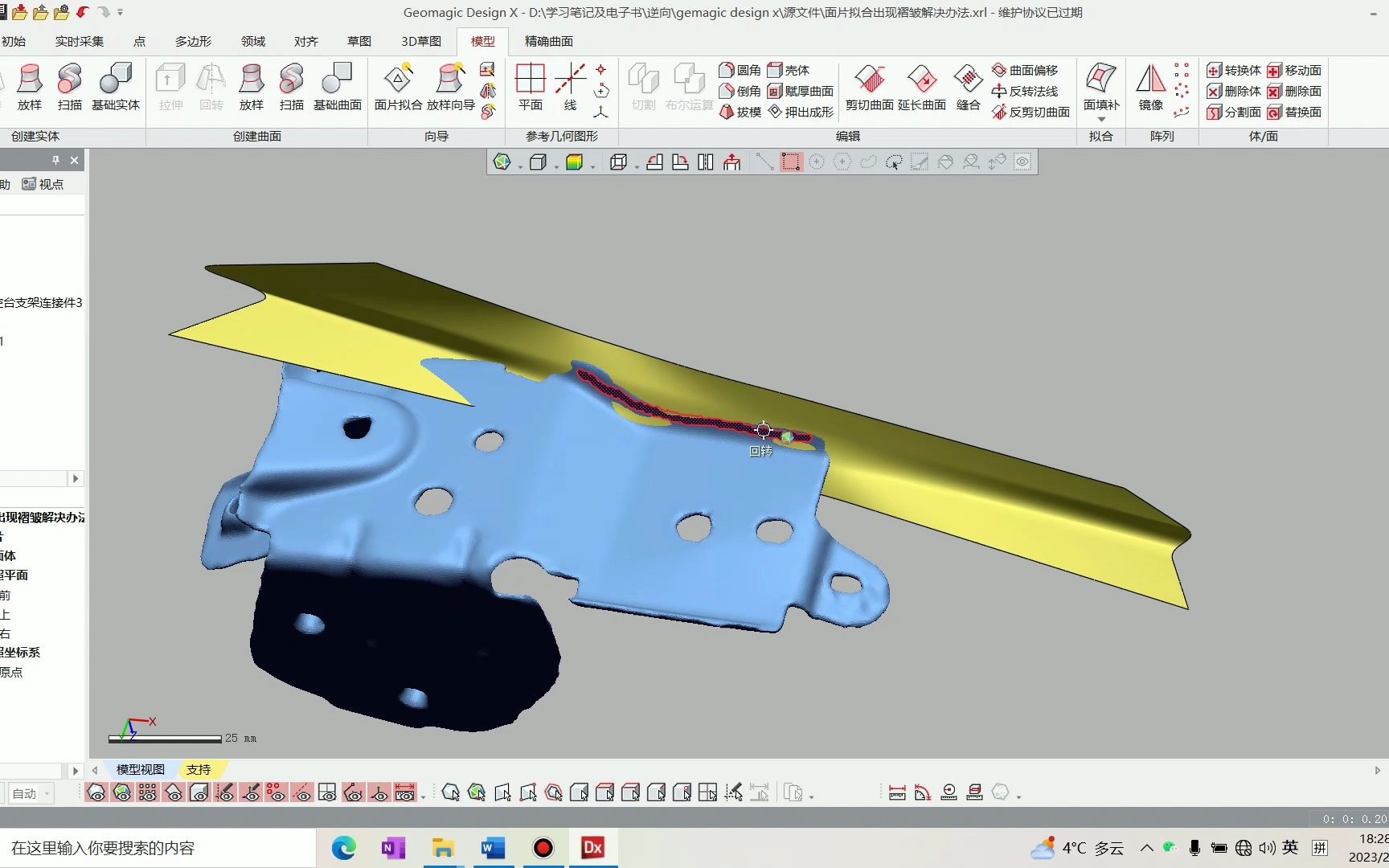The height and width of the screenshot is (868, 1389).
Task: Choose the Line selection mode
Action: pos(764,162)
